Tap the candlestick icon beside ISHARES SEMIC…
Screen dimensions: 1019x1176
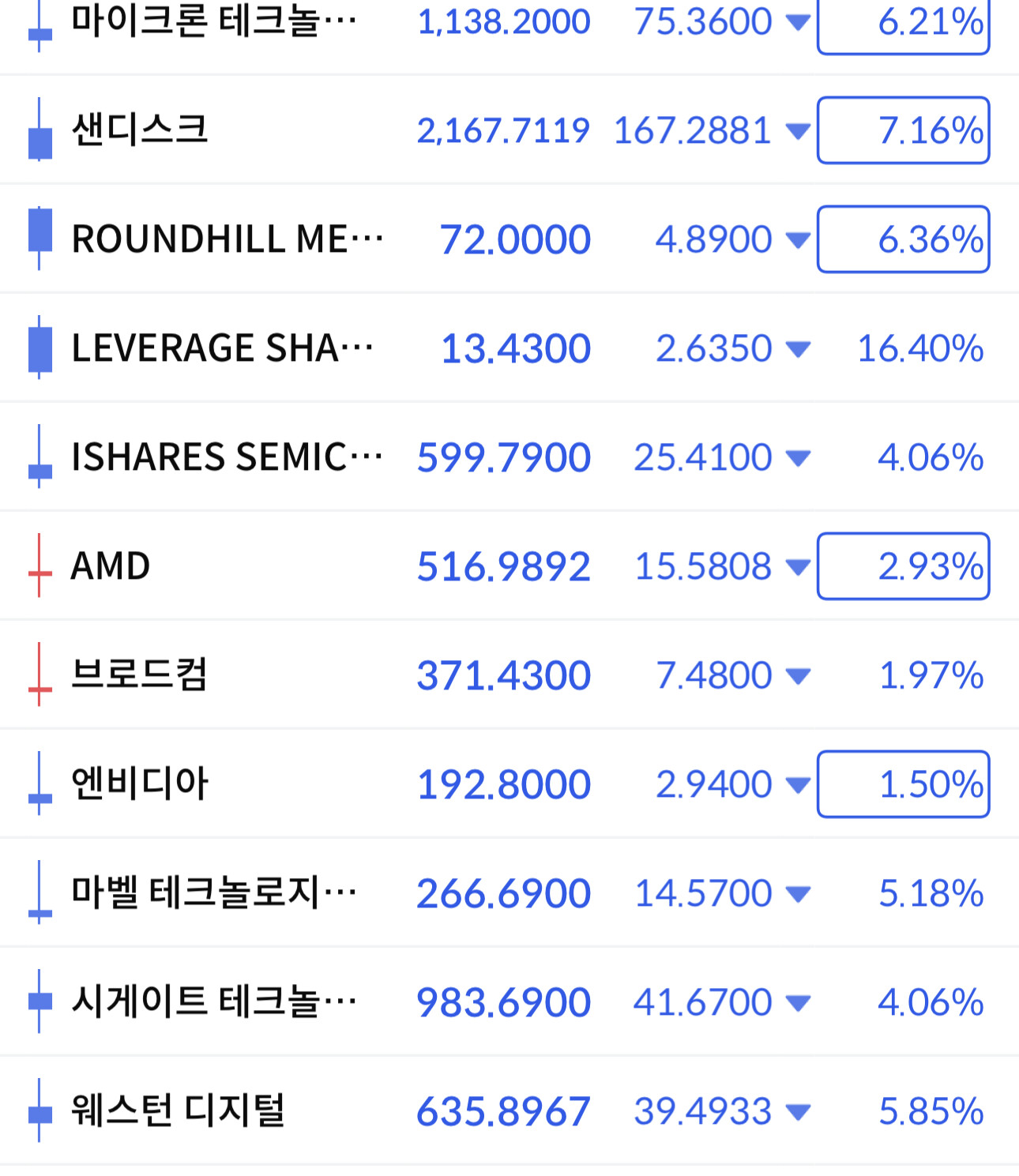(x=39, y=456)
